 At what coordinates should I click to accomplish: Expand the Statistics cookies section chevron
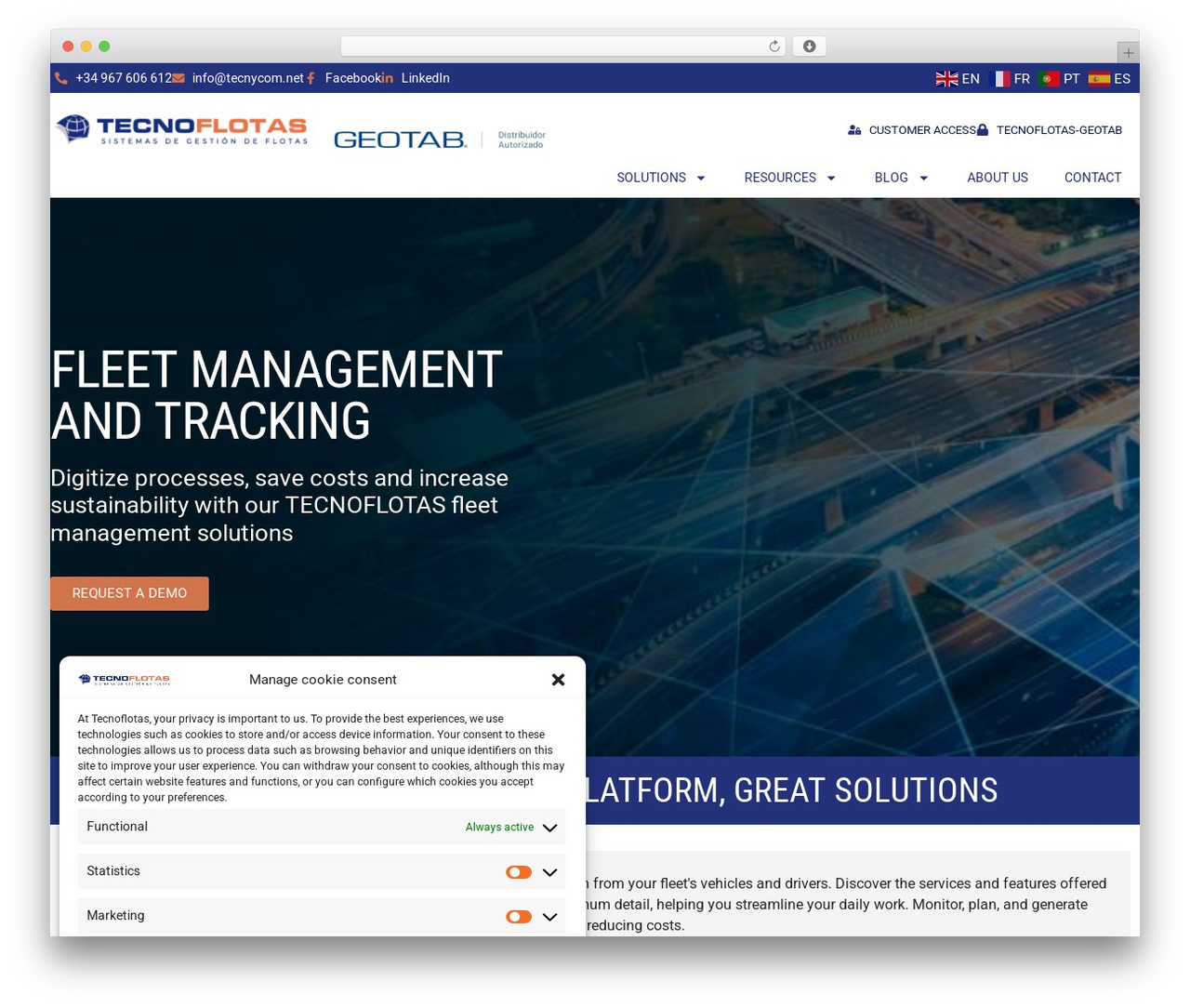(x=549, y=872)
